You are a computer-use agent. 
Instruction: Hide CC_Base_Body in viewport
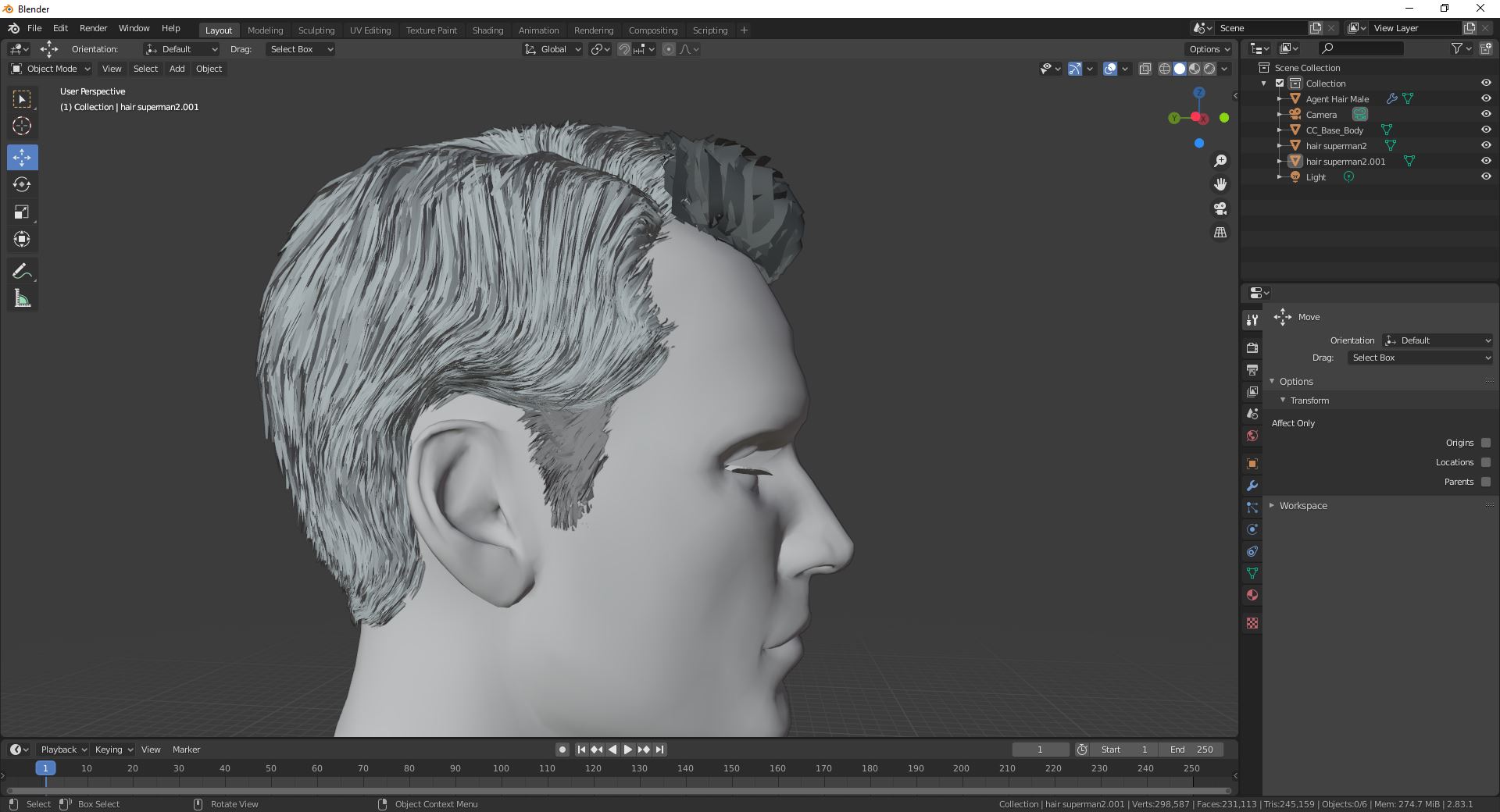pos(1486,130)
